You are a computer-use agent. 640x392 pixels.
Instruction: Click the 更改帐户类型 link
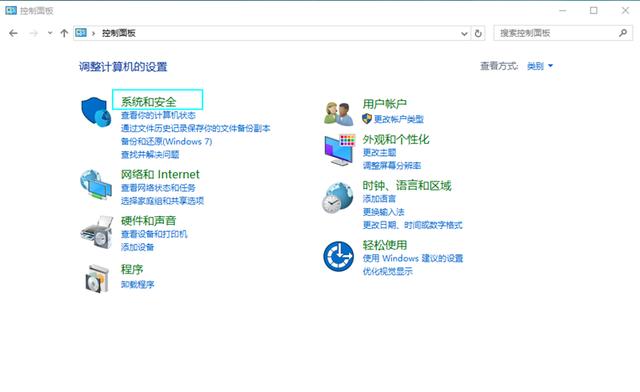point(398,119)
